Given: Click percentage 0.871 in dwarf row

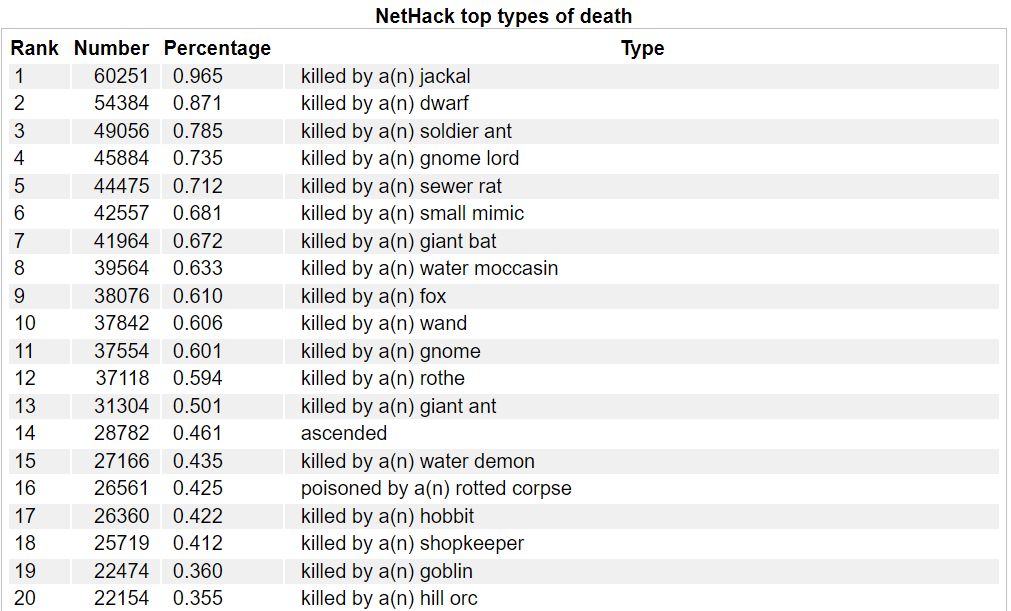Looking at the screenshot, I should tap(197, 103).
